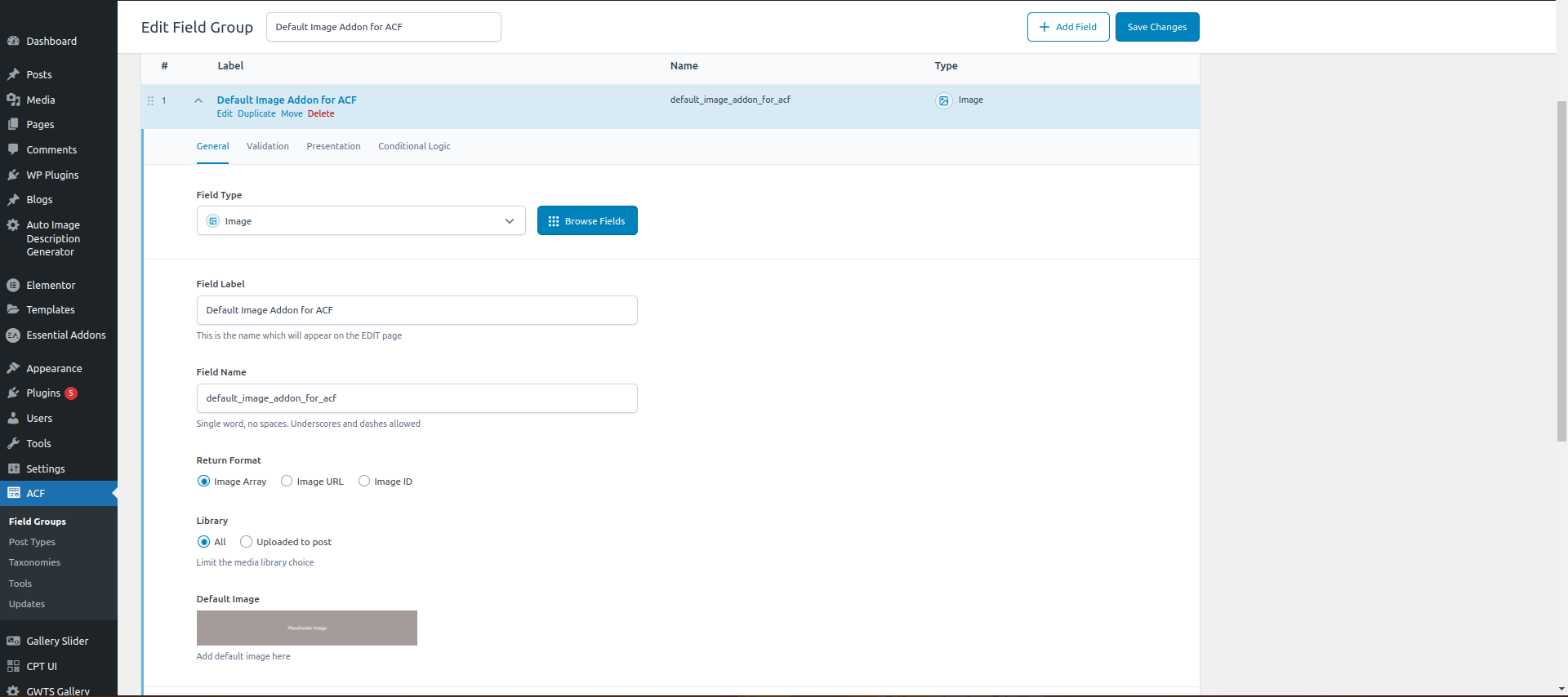Click the Blogs pin icon
The width and height of the screenshot is (1568, 697).
[x=13, y=199]
